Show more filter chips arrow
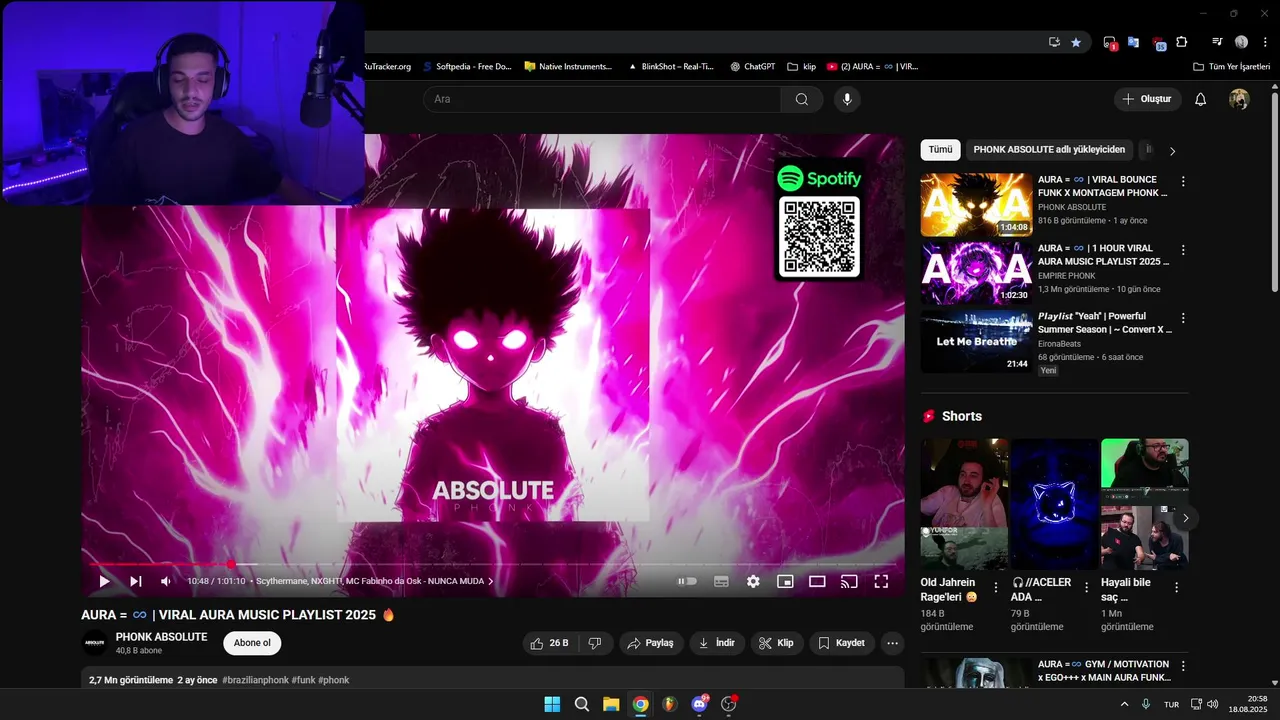This screenshot has width=1280, height=720. [x=1172, y=151]
